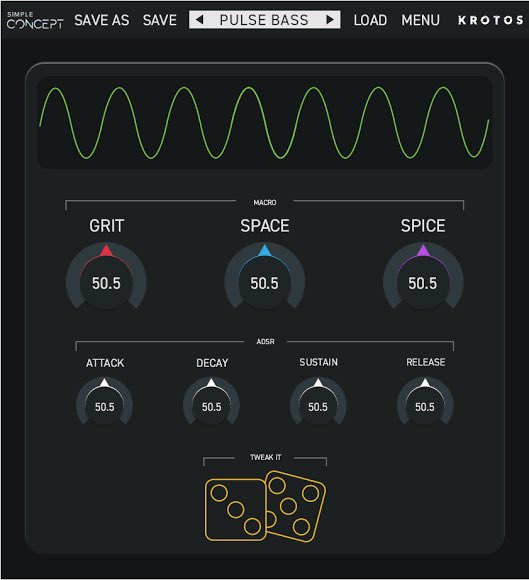Click the green waveform display
Viewport: 529px width, 580px height.
point(264,122)
